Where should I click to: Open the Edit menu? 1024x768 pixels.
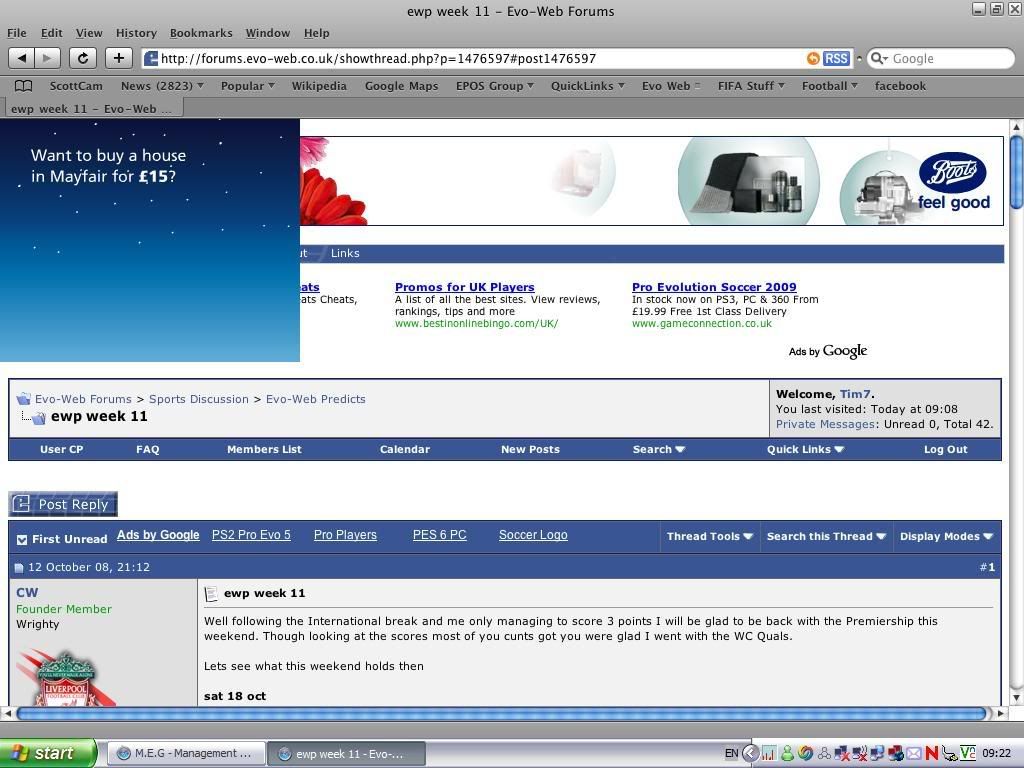click(x=52, y=33)
